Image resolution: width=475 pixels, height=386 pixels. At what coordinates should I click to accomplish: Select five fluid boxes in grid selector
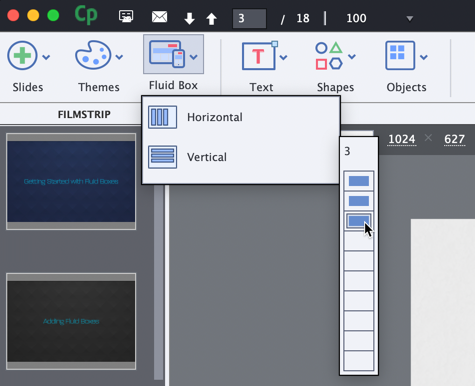359,261
